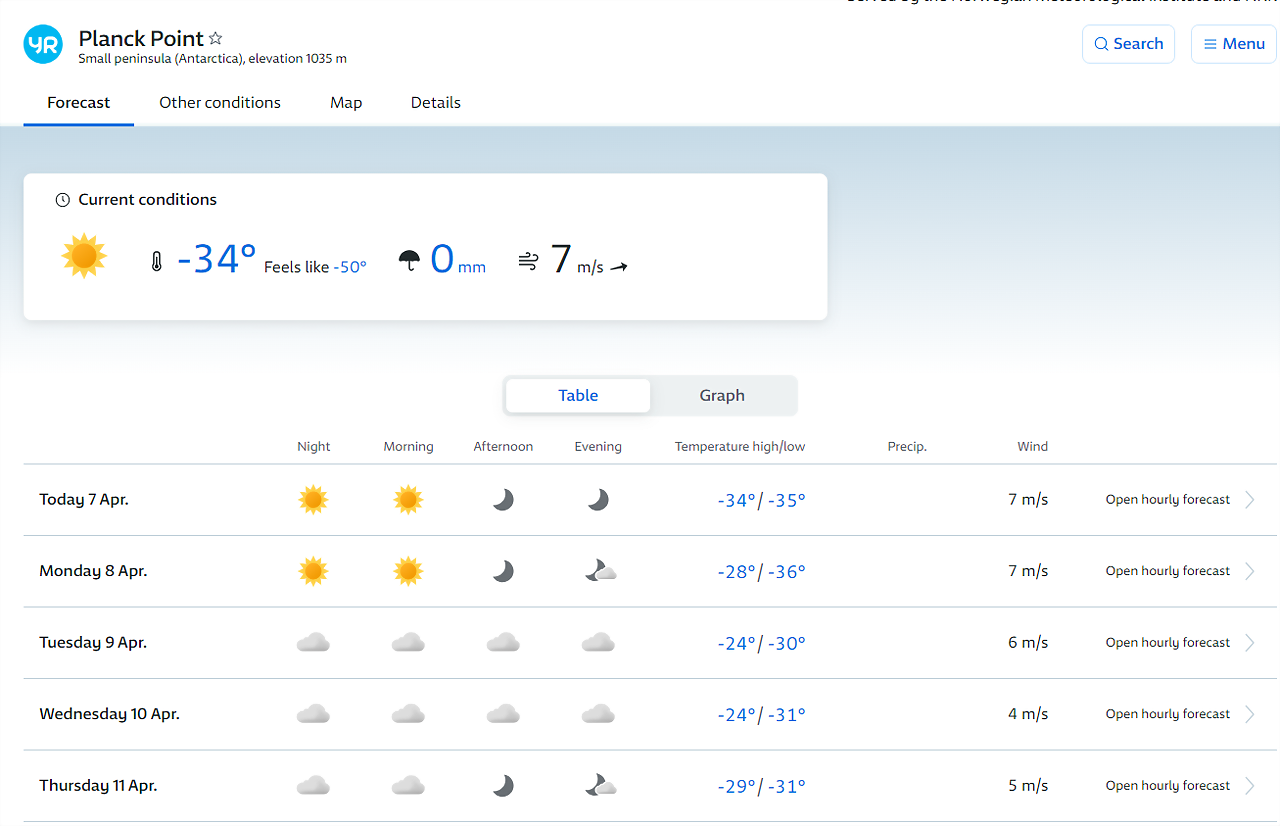Click Tuesday 9 Apr. night cloud icon
1280x826 pixels.
313,642
